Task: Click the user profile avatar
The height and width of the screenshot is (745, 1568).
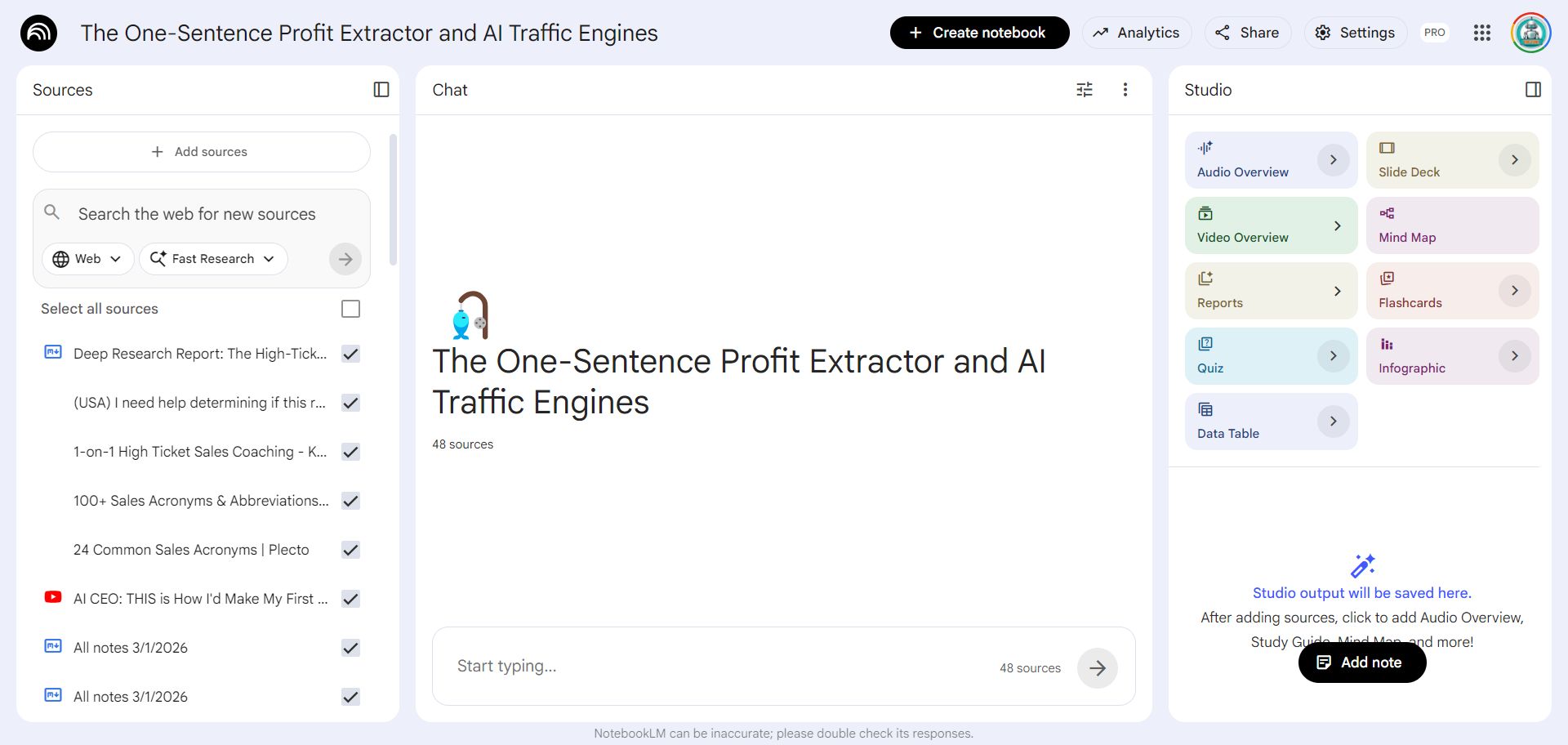Action: point(1530,33)
